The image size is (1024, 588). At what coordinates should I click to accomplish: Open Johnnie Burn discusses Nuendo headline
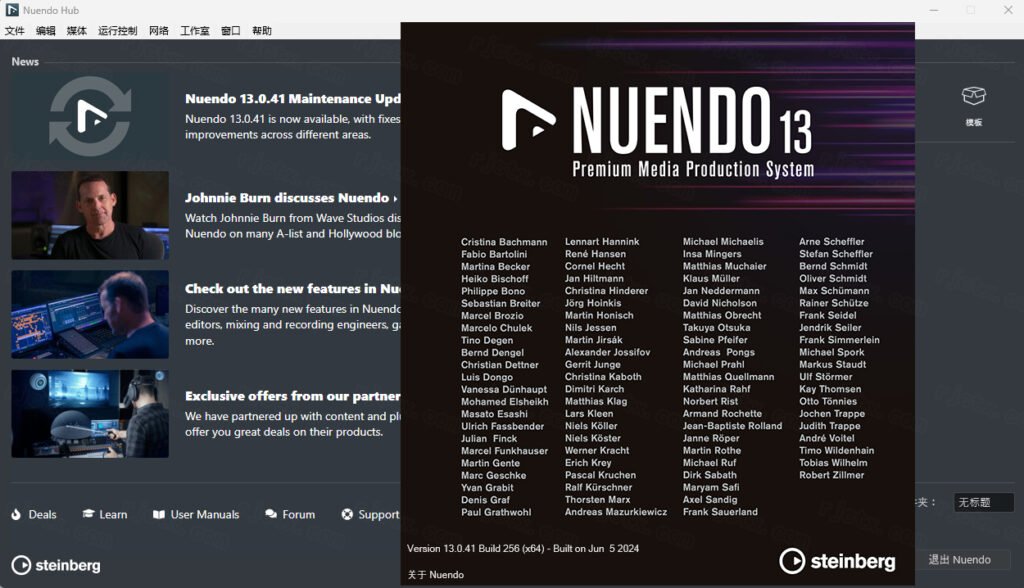coord(291,197)
